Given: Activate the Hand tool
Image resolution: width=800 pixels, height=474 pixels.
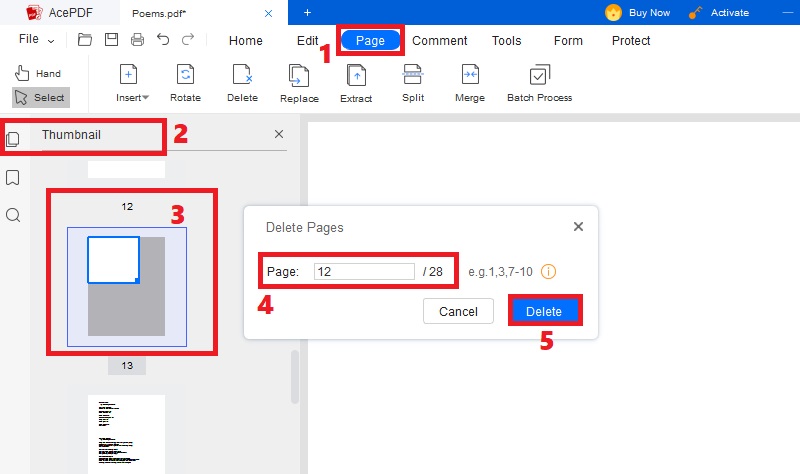Looking at the screenshot, I should point(38,73).
